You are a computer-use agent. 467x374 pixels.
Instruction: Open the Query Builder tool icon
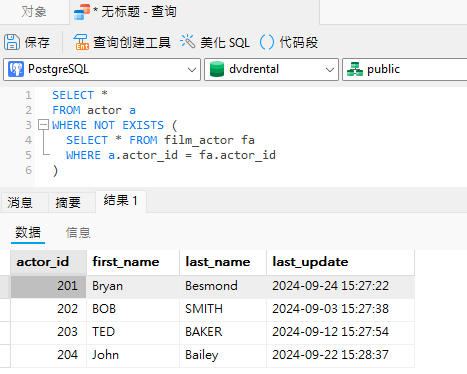pos(81,42)
